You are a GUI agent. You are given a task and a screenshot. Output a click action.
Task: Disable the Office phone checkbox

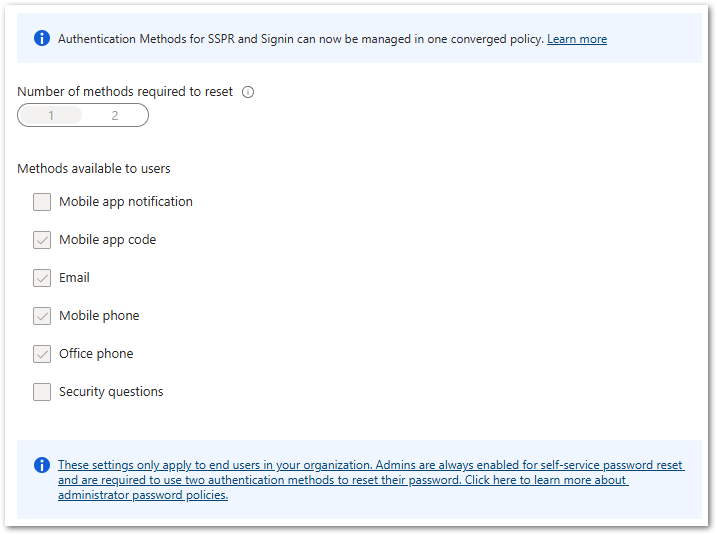coord(42,354)
